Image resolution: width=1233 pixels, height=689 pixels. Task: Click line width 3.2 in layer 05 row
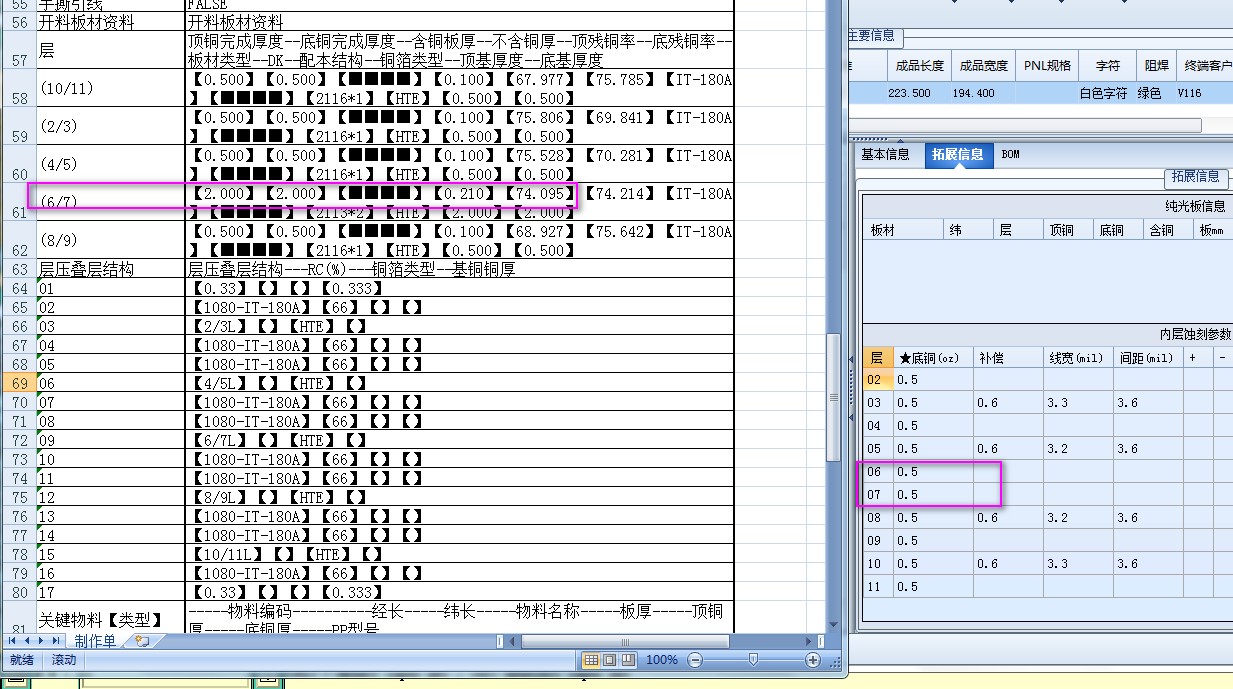click(1078, 449)
